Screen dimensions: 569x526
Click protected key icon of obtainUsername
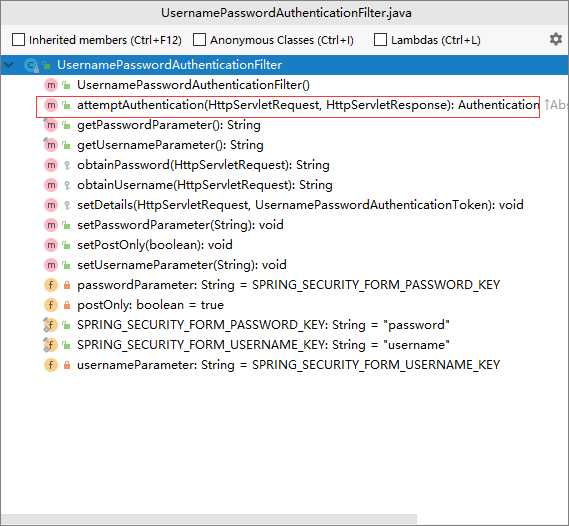tap(66, 185)
